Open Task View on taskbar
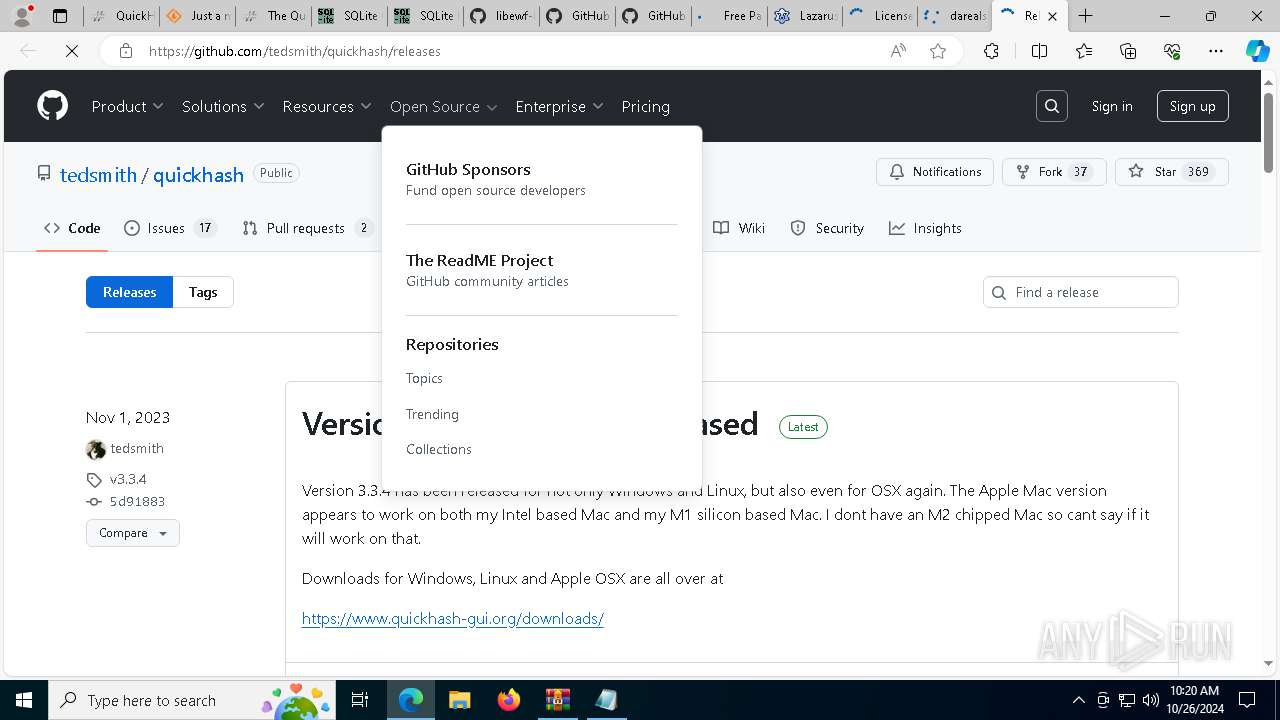The height and width of the screenshot is (720, 1280). click(360, 700)
